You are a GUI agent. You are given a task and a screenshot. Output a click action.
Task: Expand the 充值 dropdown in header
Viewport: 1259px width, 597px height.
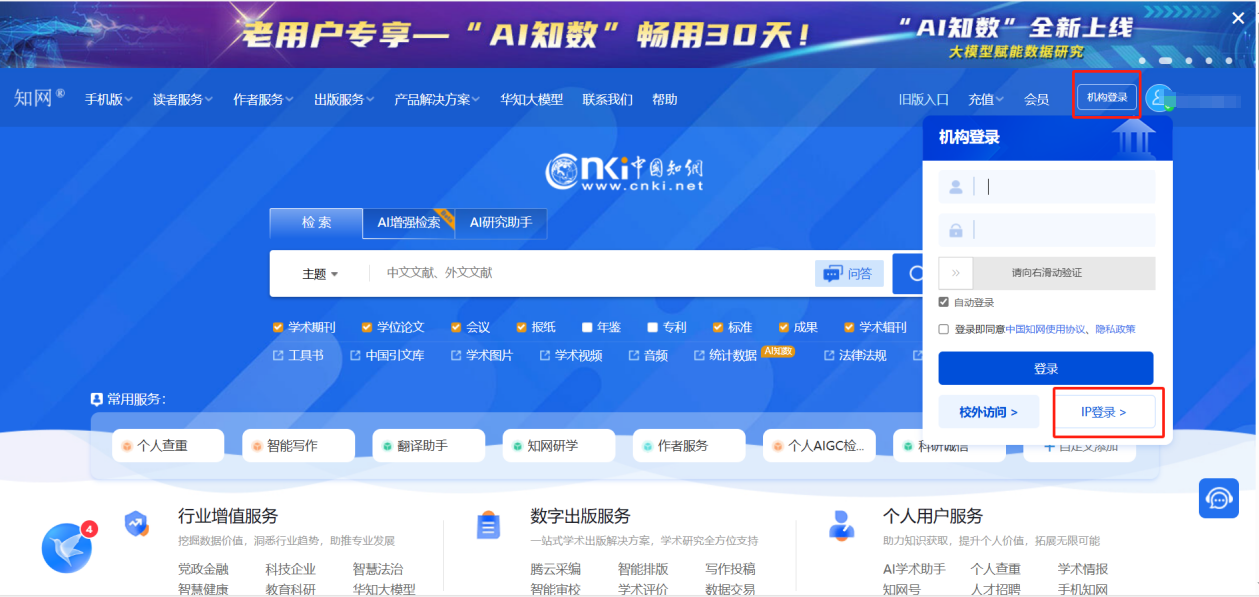click(x=986, y=99)
